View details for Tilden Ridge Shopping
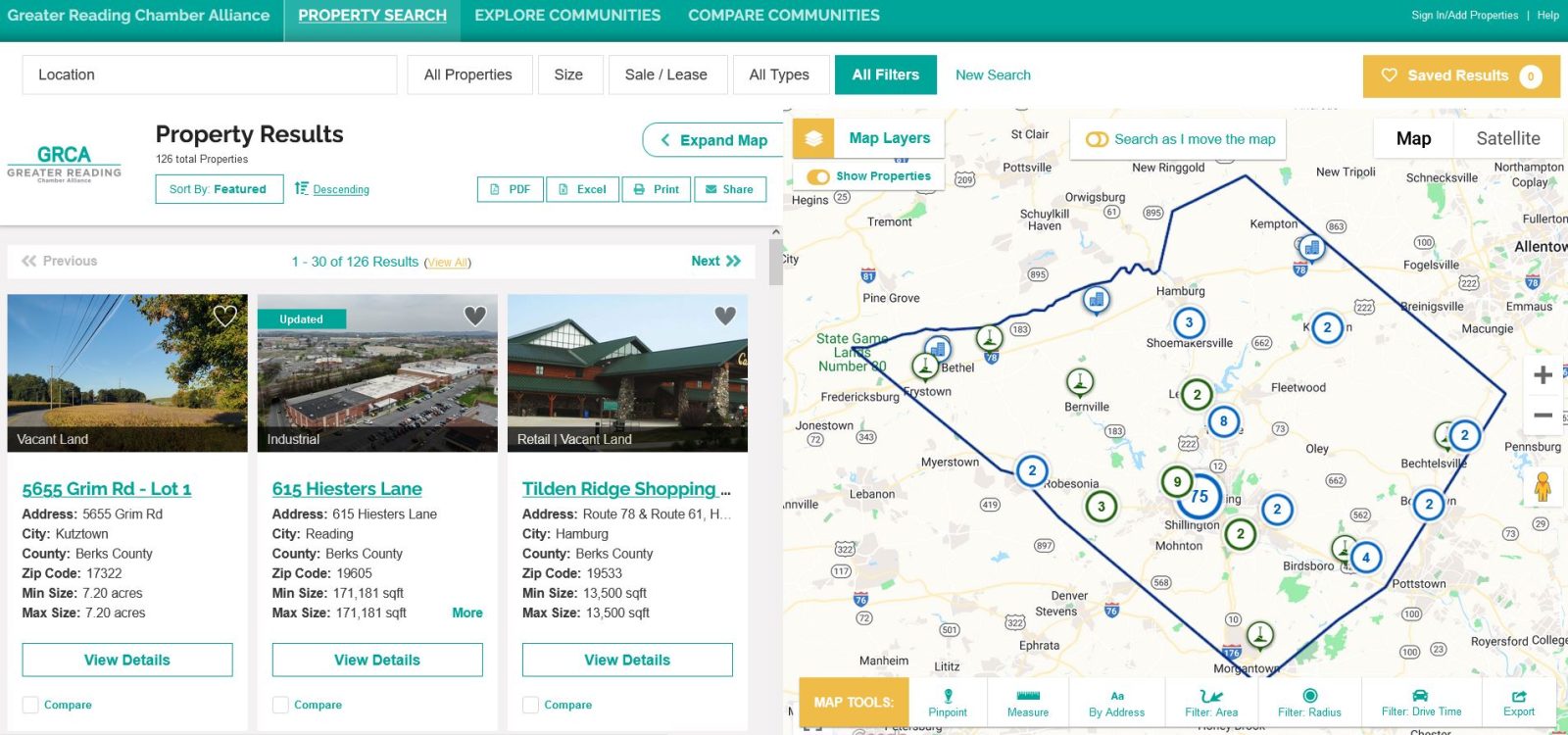 click(627, 660)
